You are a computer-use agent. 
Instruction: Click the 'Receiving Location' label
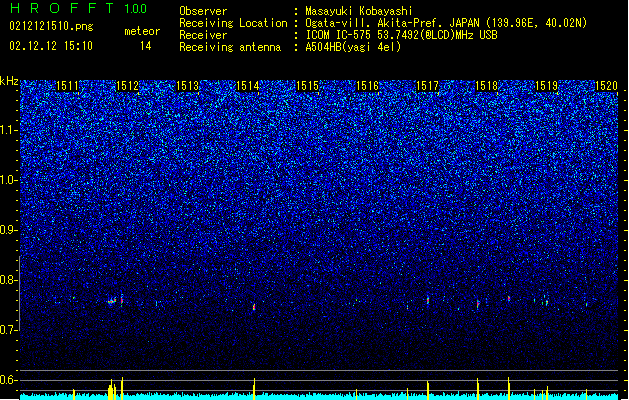(x=233, y=23)
